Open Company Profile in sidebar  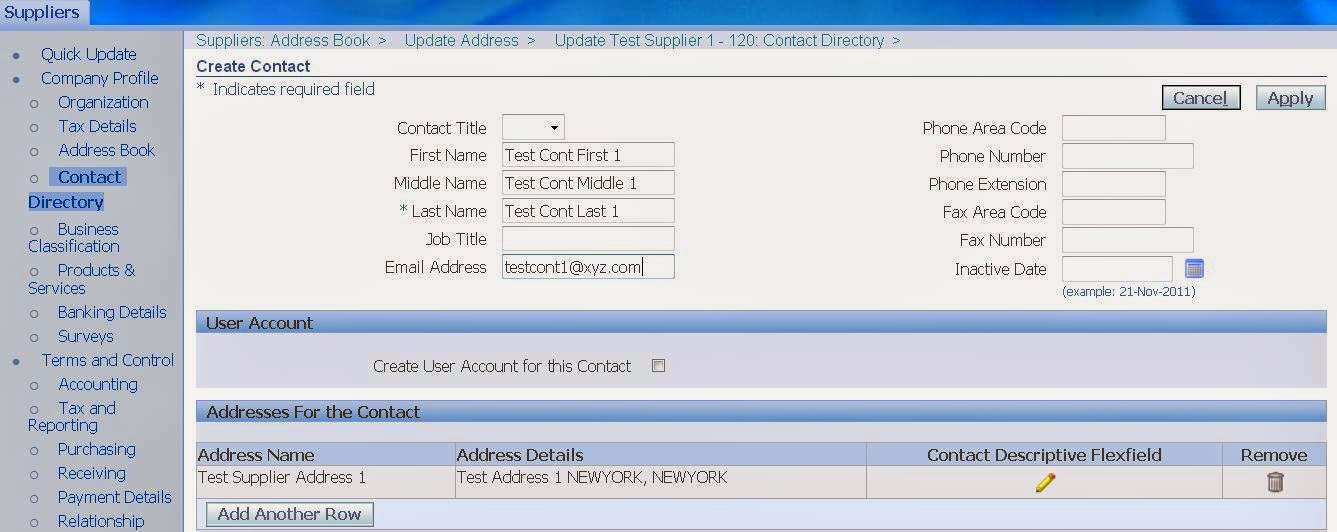tap(100, 78)
